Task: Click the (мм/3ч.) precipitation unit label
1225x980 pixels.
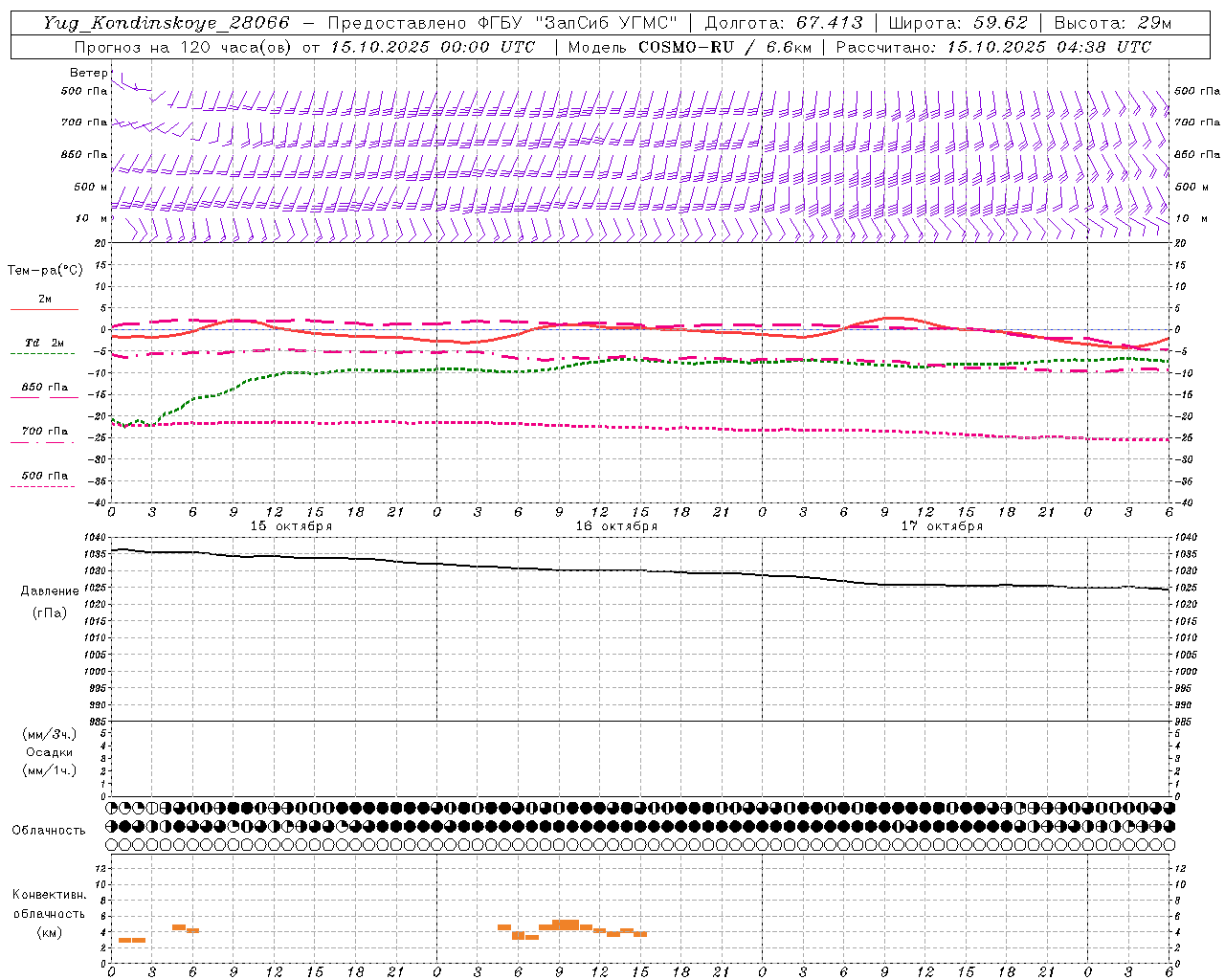Action: tap(50, 734)
